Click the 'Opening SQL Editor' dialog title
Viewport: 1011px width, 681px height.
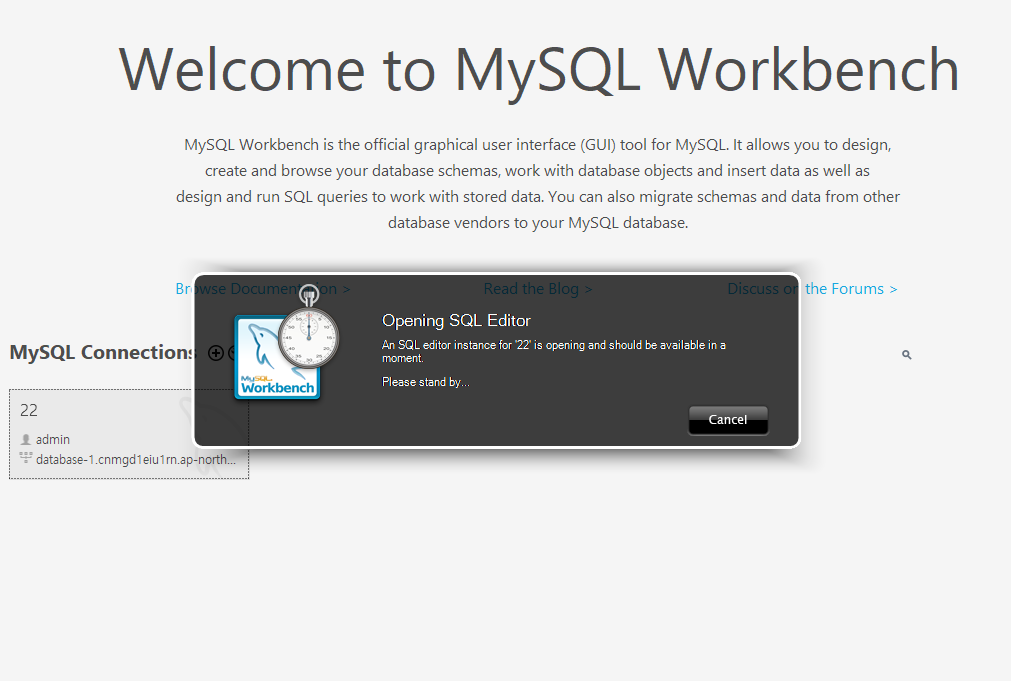[456, 321]
